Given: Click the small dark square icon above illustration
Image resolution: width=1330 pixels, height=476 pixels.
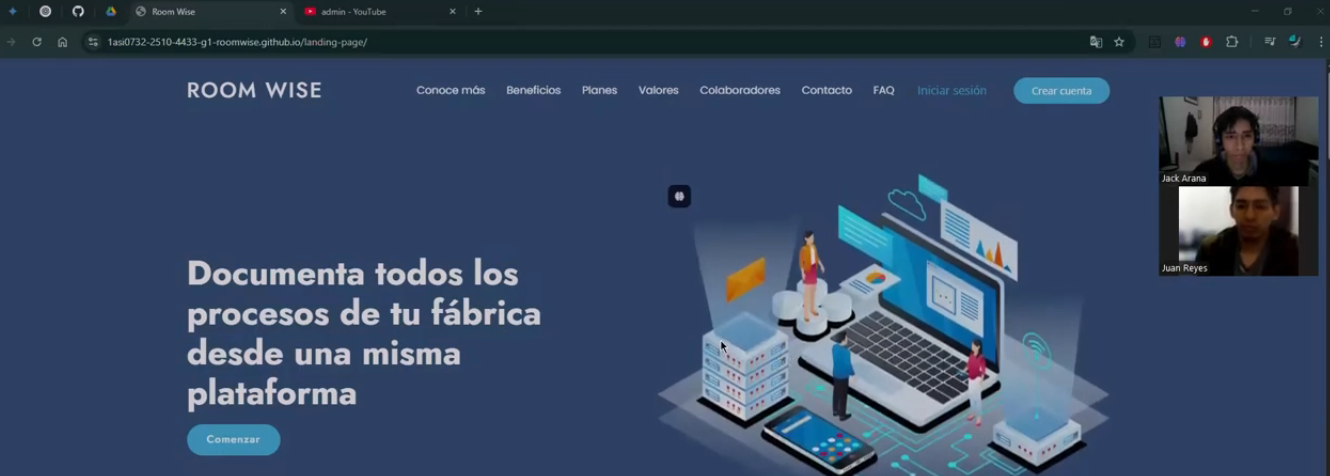Looking at the screenshot, I should (x=679, y=196).
